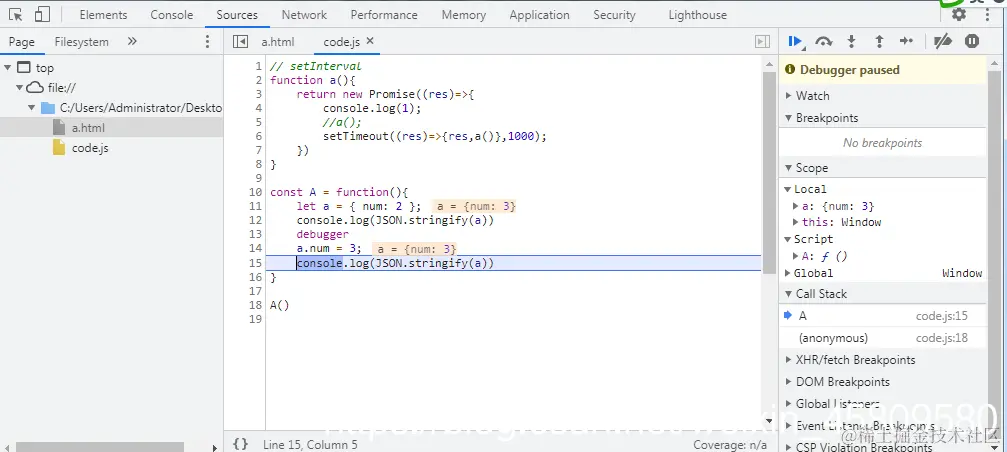
Task: Open the Lighthouse panel
Action: click(697, 15)
